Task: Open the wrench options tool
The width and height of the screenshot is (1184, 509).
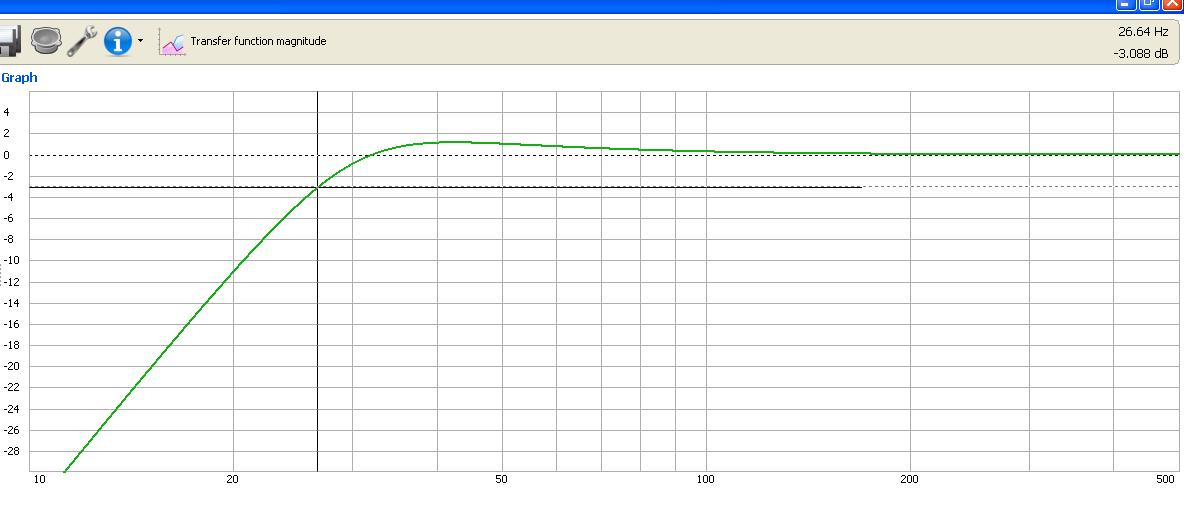Action: click(x=82, y=41)
